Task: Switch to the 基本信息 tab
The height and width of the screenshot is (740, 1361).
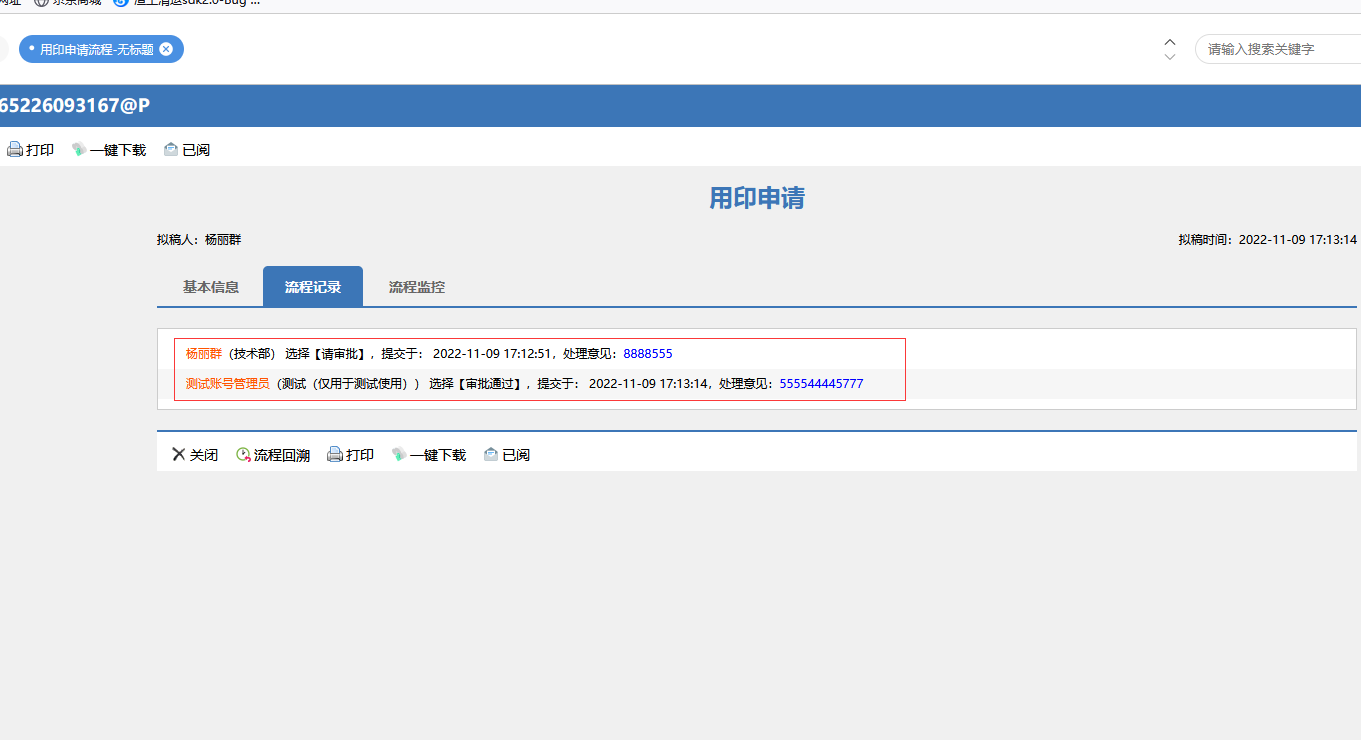Action: (x=211, y=287)
